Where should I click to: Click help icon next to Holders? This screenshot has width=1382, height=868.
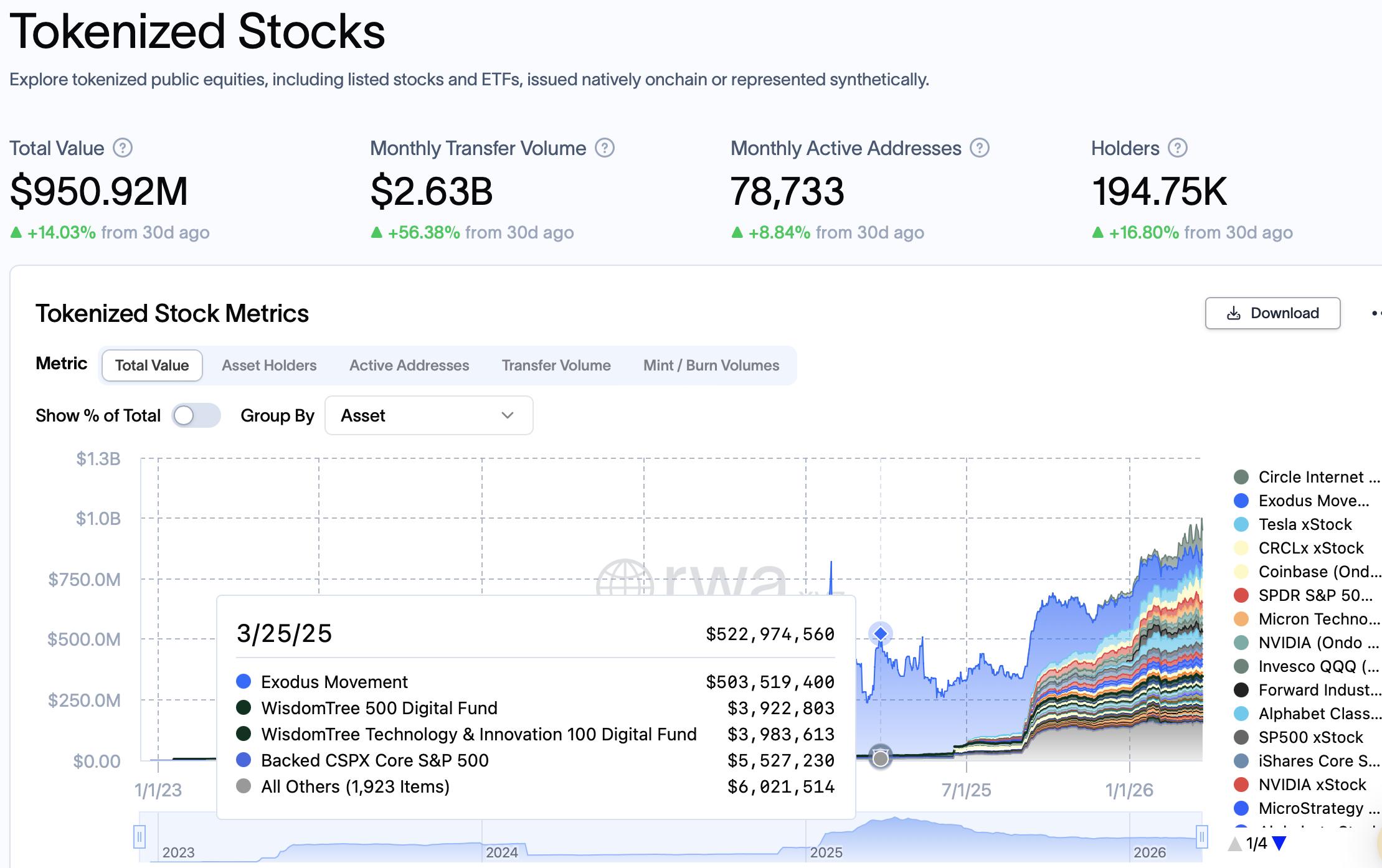[x=1177, y=148]
